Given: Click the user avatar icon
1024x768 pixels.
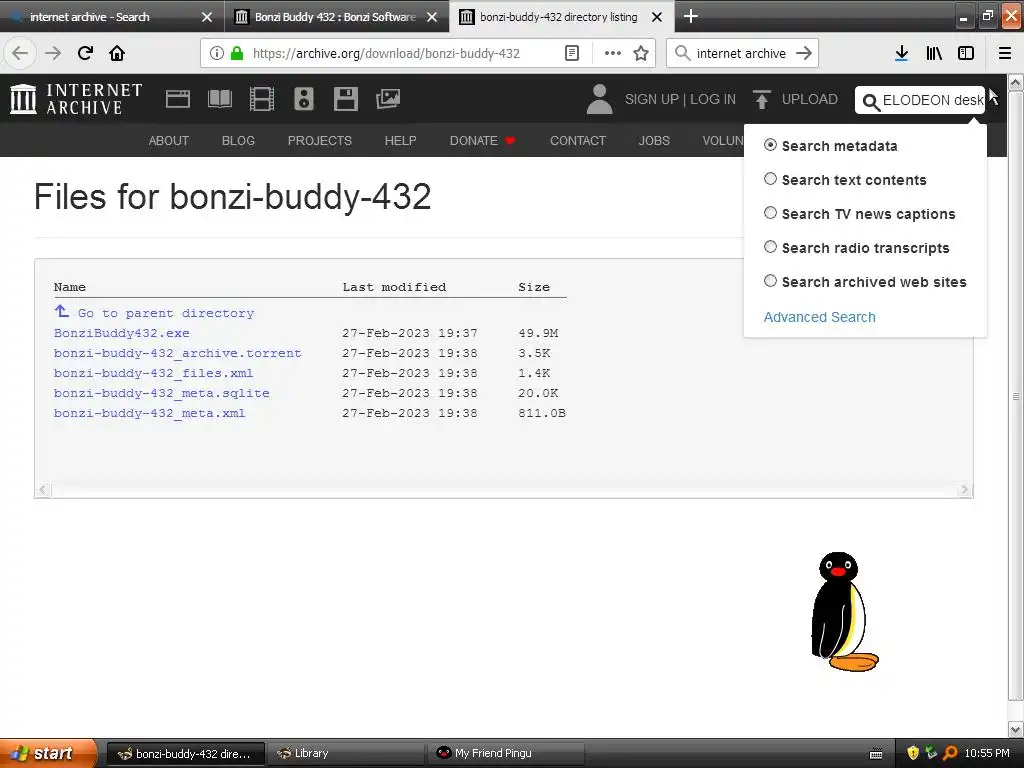Looking at the screenshot, I should (600, 99).
